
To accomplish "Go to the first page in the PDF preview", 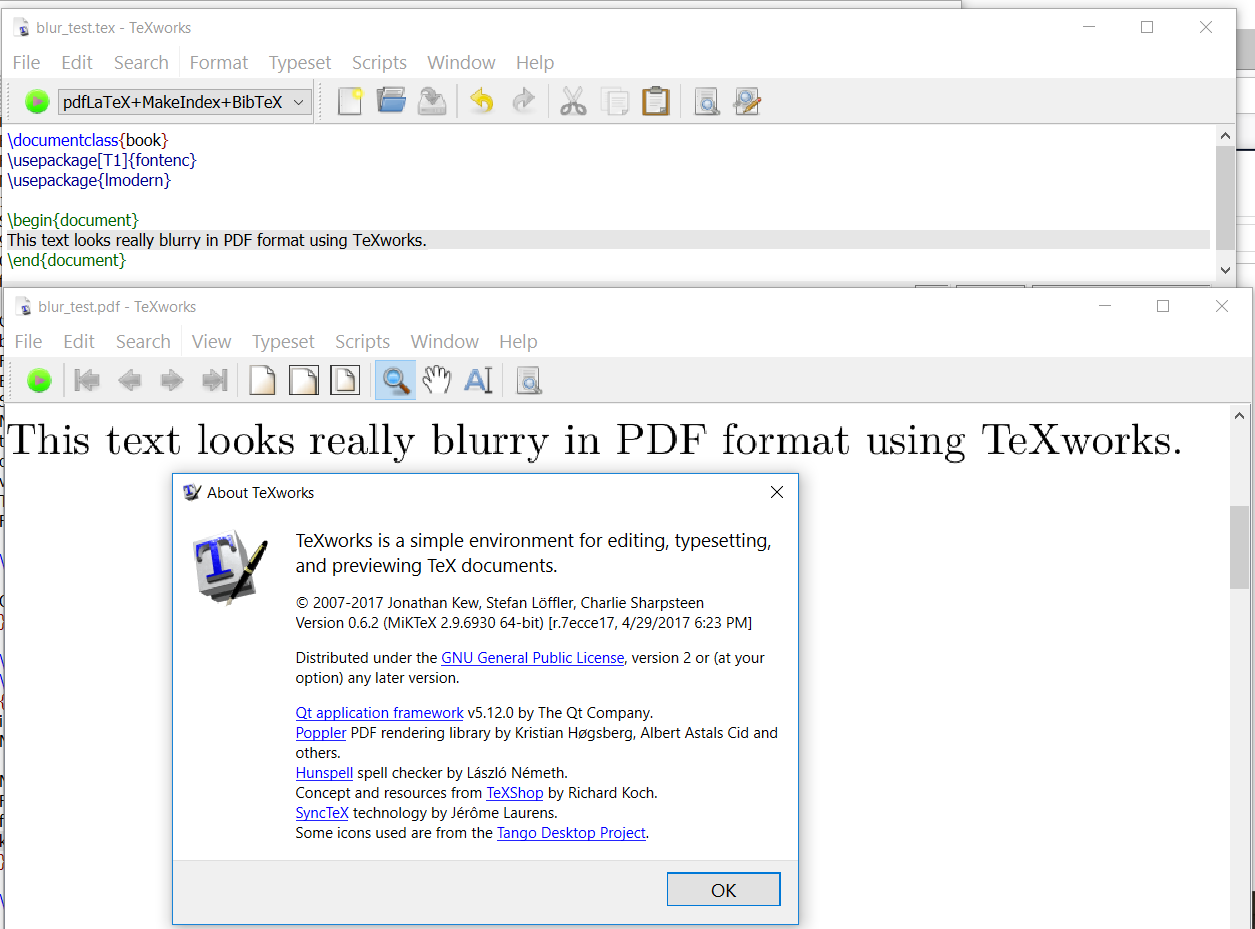I will pos(88,380).
